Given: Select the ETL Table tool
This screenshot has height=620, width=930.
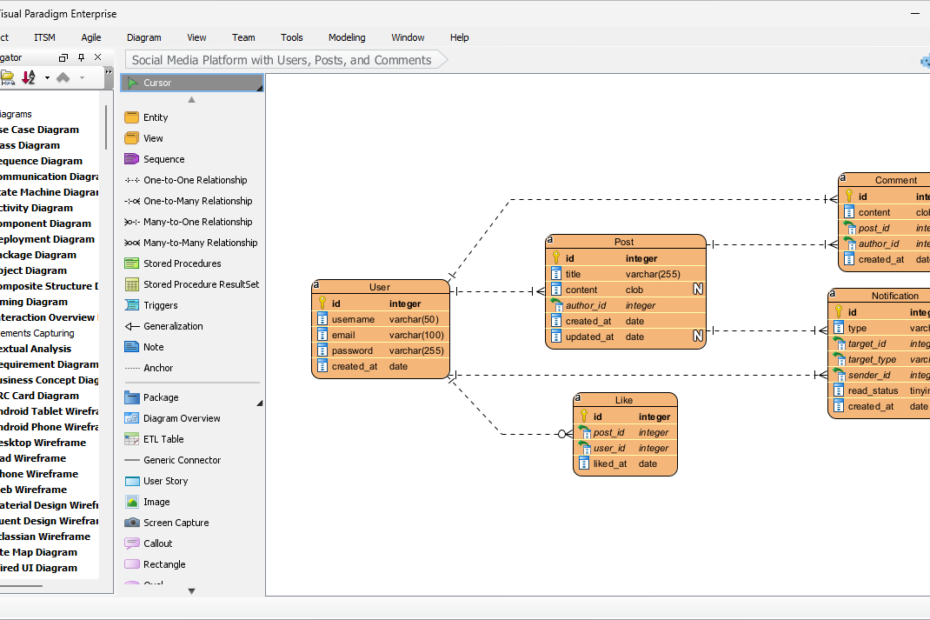Looking at the screenshot, I should (x=163, y=439).
